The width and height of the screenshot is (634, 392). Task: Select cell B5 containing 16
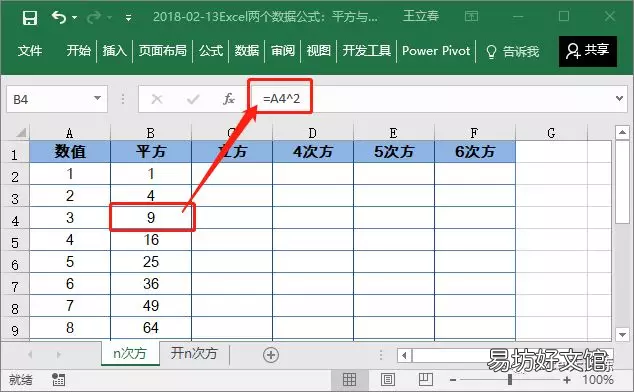[x=150, y=239]
